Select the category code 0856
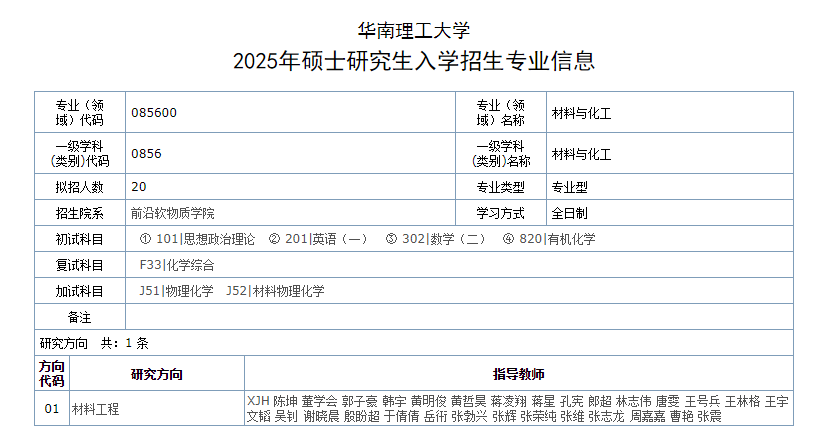 tap(146, 154)
